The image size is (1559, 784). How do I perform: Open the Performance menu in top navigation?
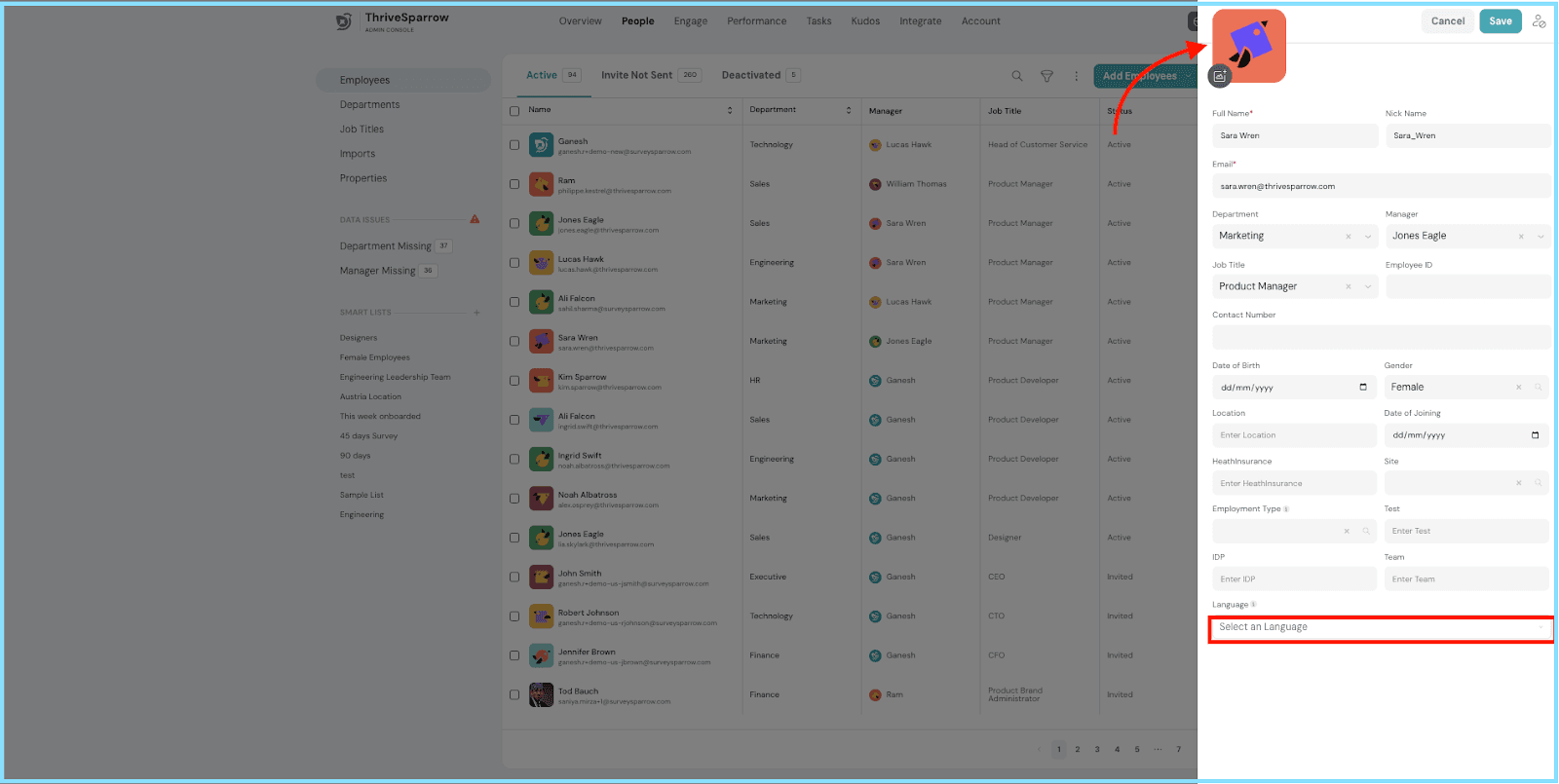pyautogui.click(x=757, y=21)
